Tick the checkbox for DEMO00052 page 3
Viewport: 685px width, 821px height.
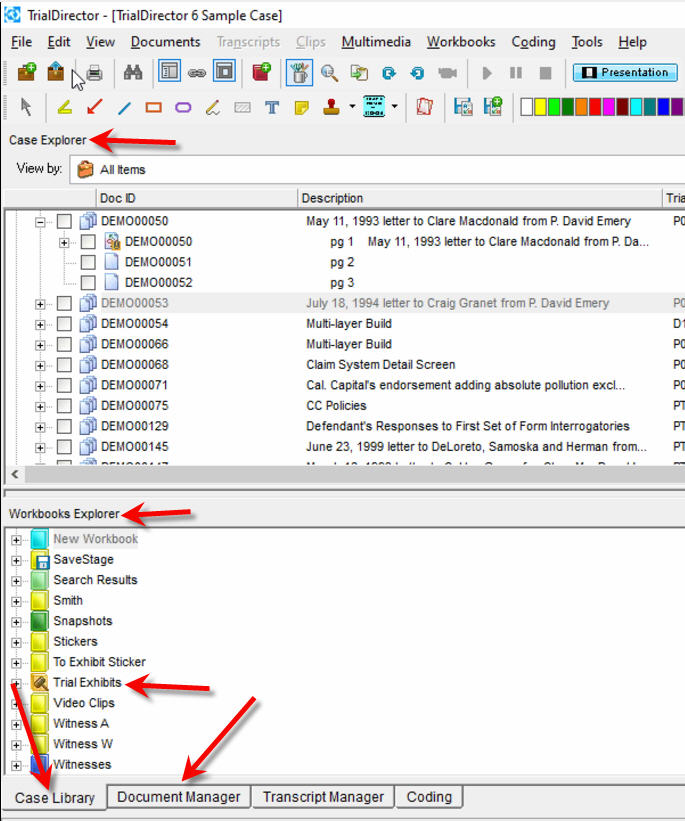coord(88,283)
